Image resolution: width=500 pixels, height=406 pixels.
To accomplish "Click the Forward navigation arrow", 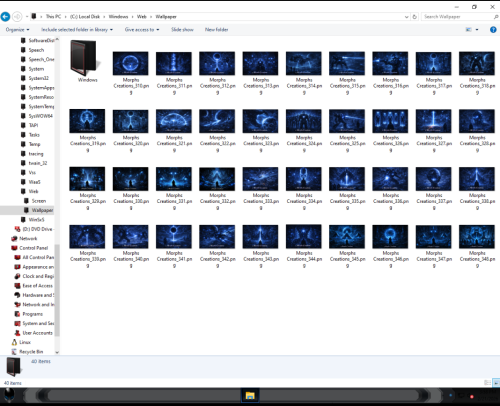I will coord(17,16).
